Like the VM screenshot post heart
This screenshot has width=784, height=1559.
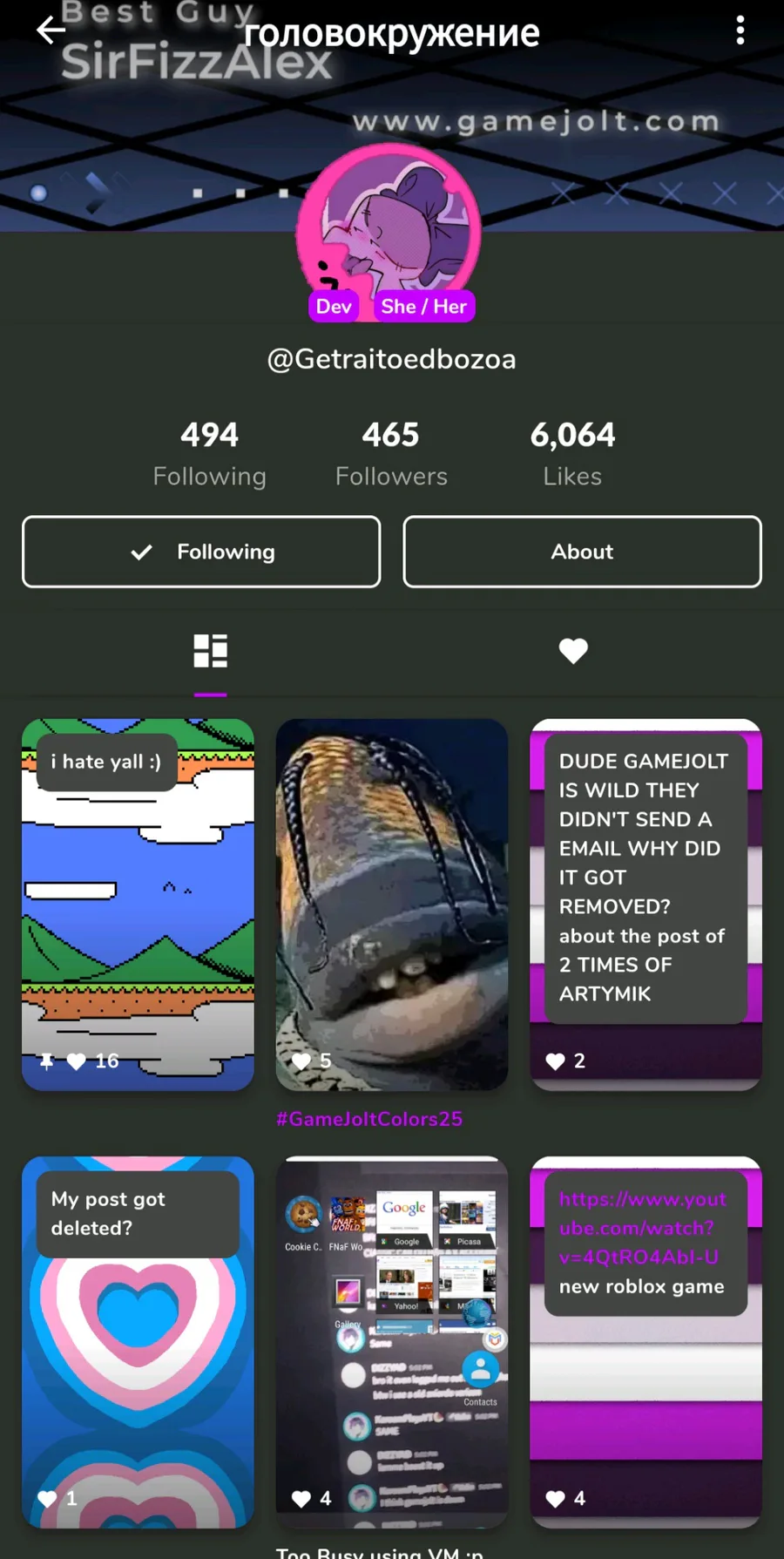tap(301, 1499)
